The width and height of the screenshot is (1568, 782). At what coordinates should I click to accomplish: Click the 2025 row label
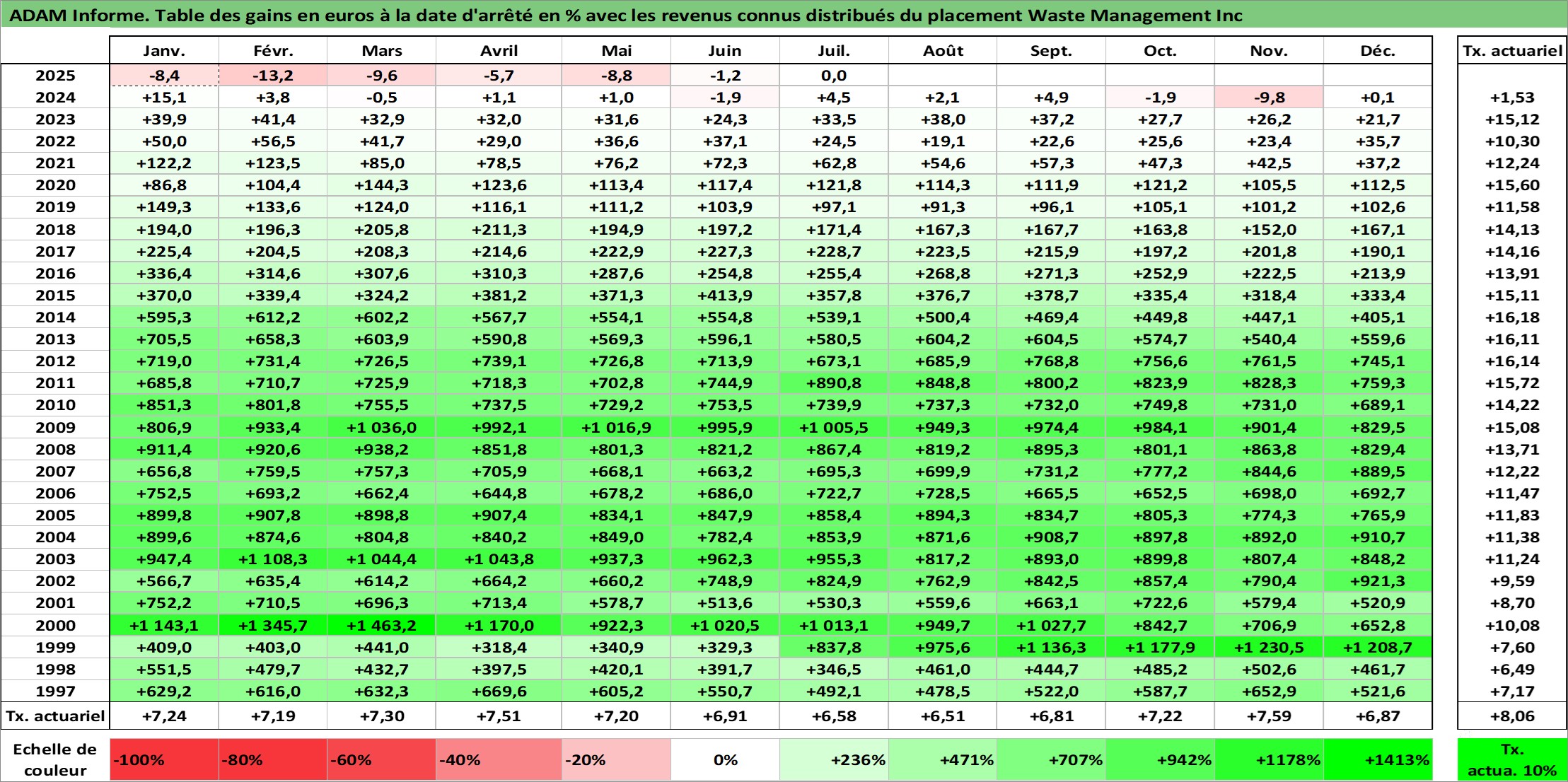pos(55,76)
